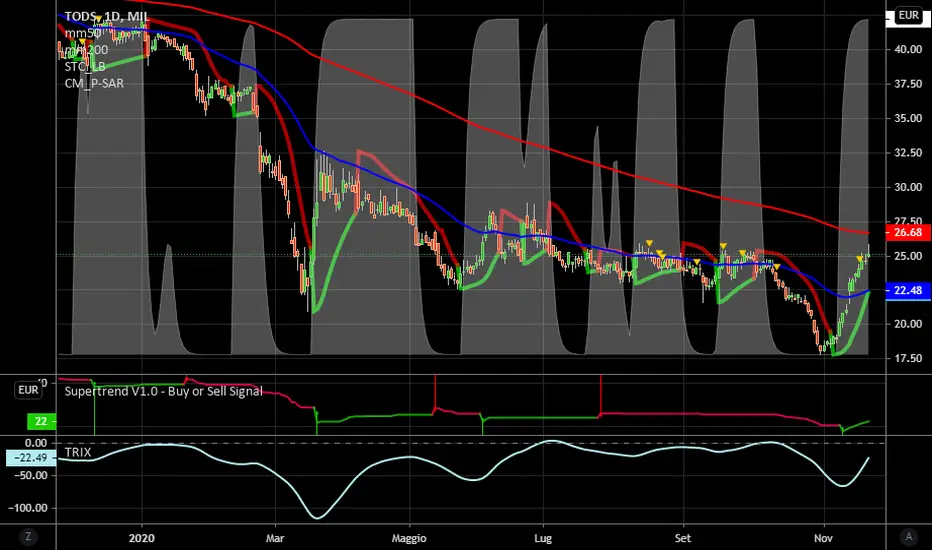The image size is (932, 550).
Task: Select the mm50 indicator legend
Action: point(83,33)
